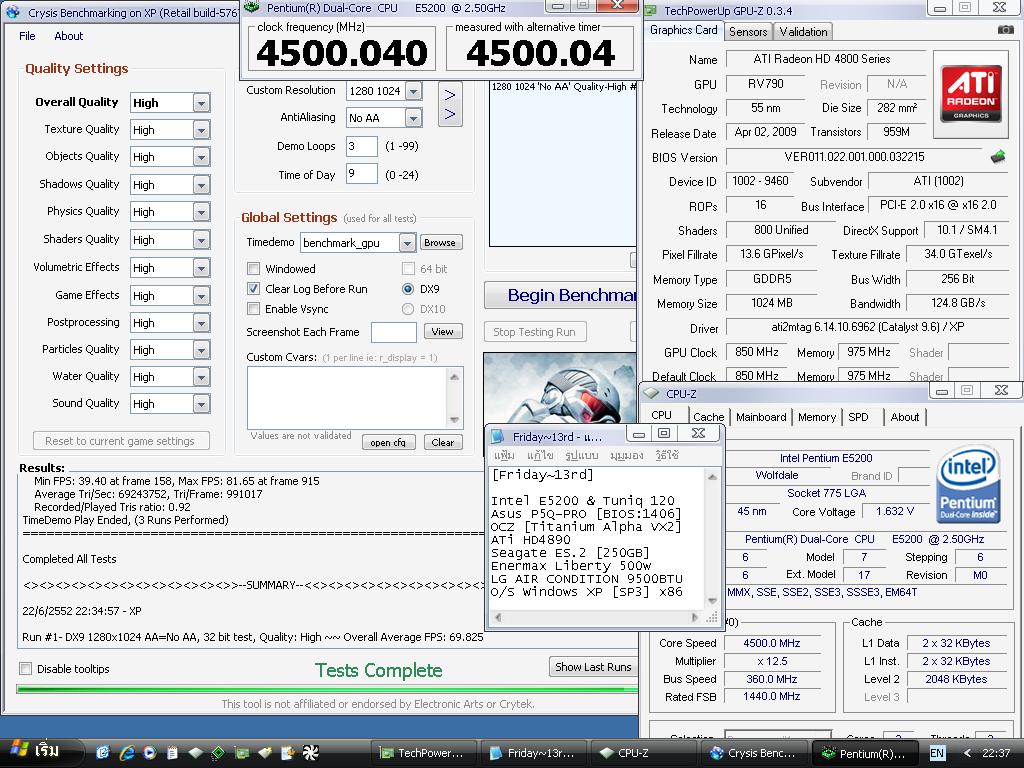Toggle the 64 bit checkbox
The width and height of the screenshot is (1024, 768).
408,268
